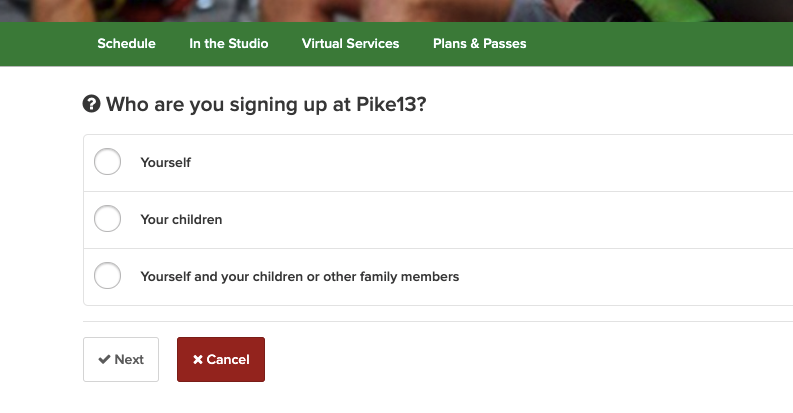Pick the Yourself and your children radio option

point(107,276)
